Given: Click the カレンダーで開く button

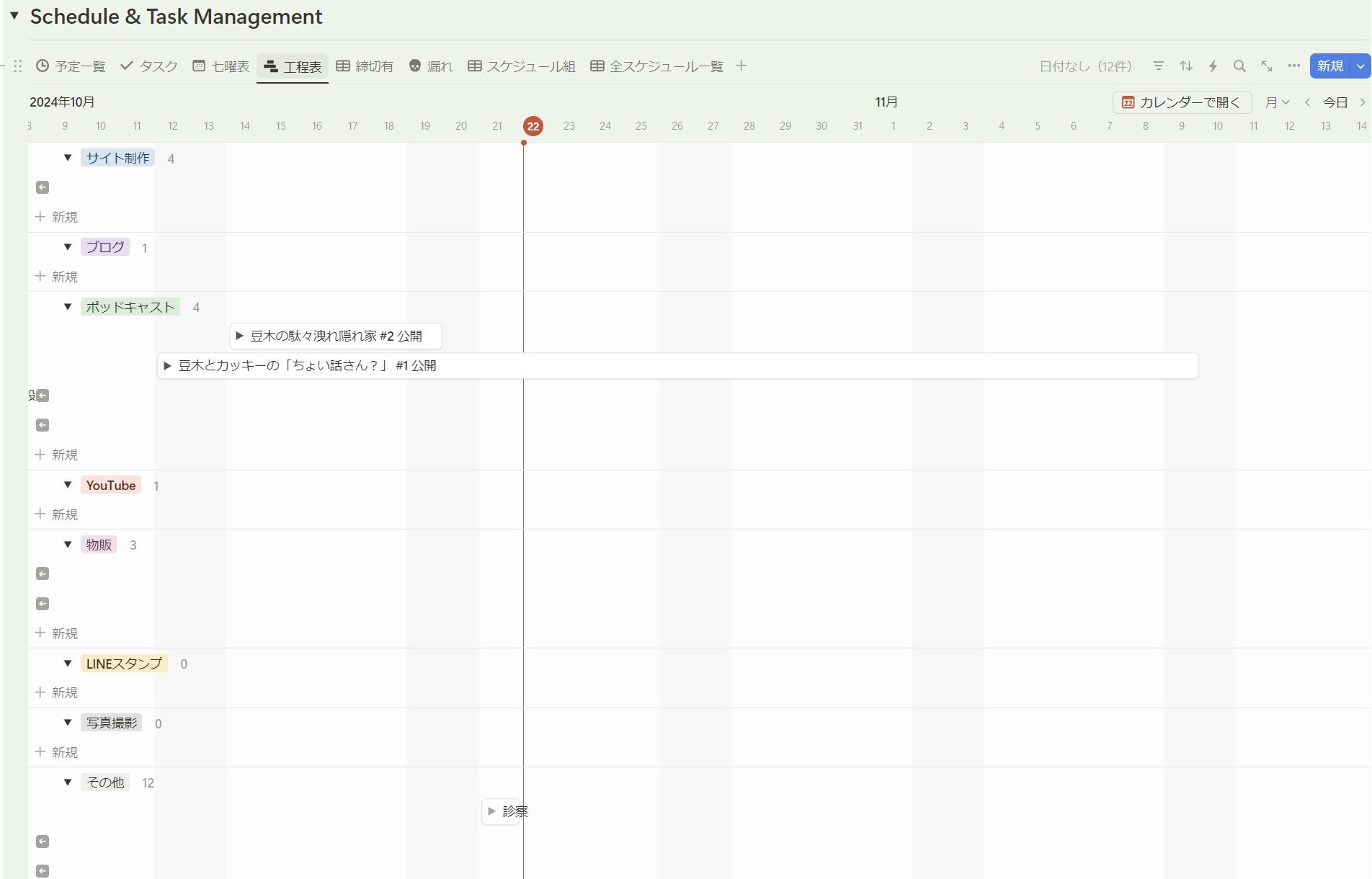Looking at the screenshot, I should 1182,102.
